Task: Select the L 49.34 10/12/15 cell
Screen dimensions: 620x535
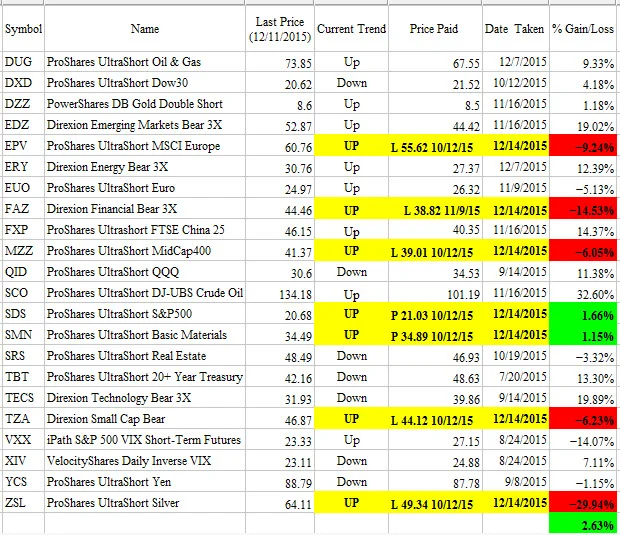Action: point(435,502)
